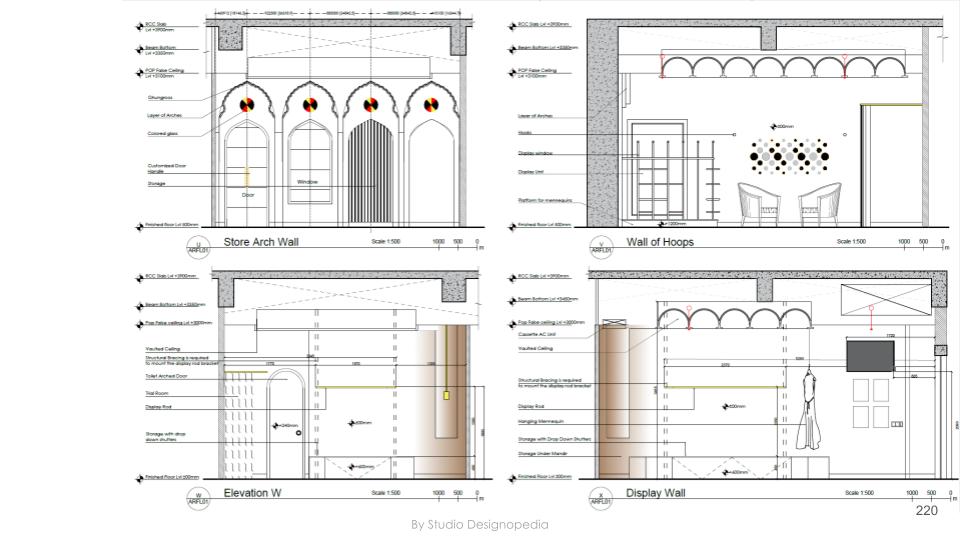
Task: Select the Wall of Hoops title
Action: (x=659, y=242)
